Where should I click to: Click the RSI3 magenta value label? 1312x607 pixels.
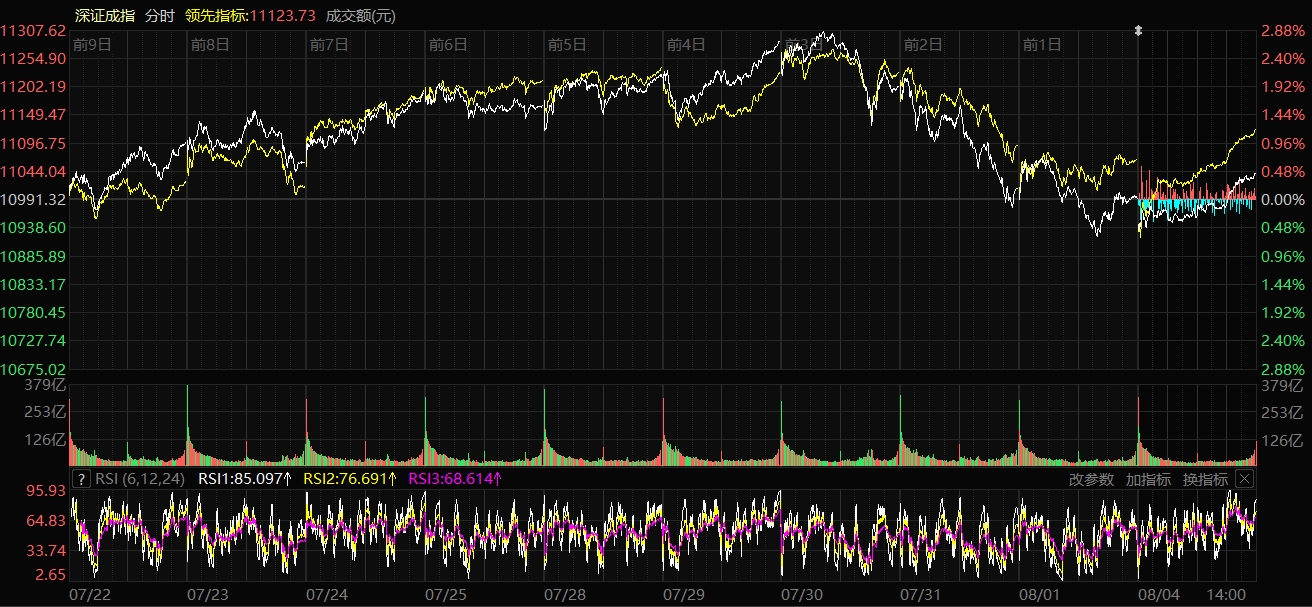455,479
